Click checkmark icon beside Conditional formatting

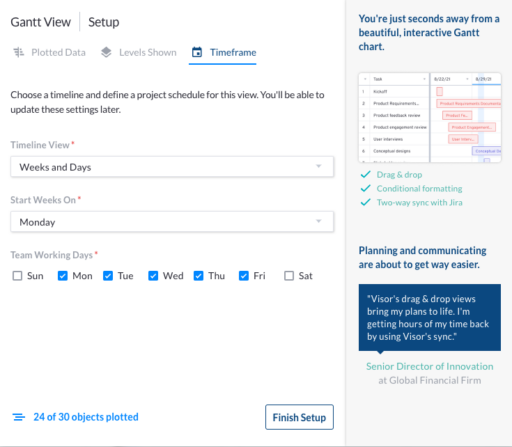pos(366,188)
